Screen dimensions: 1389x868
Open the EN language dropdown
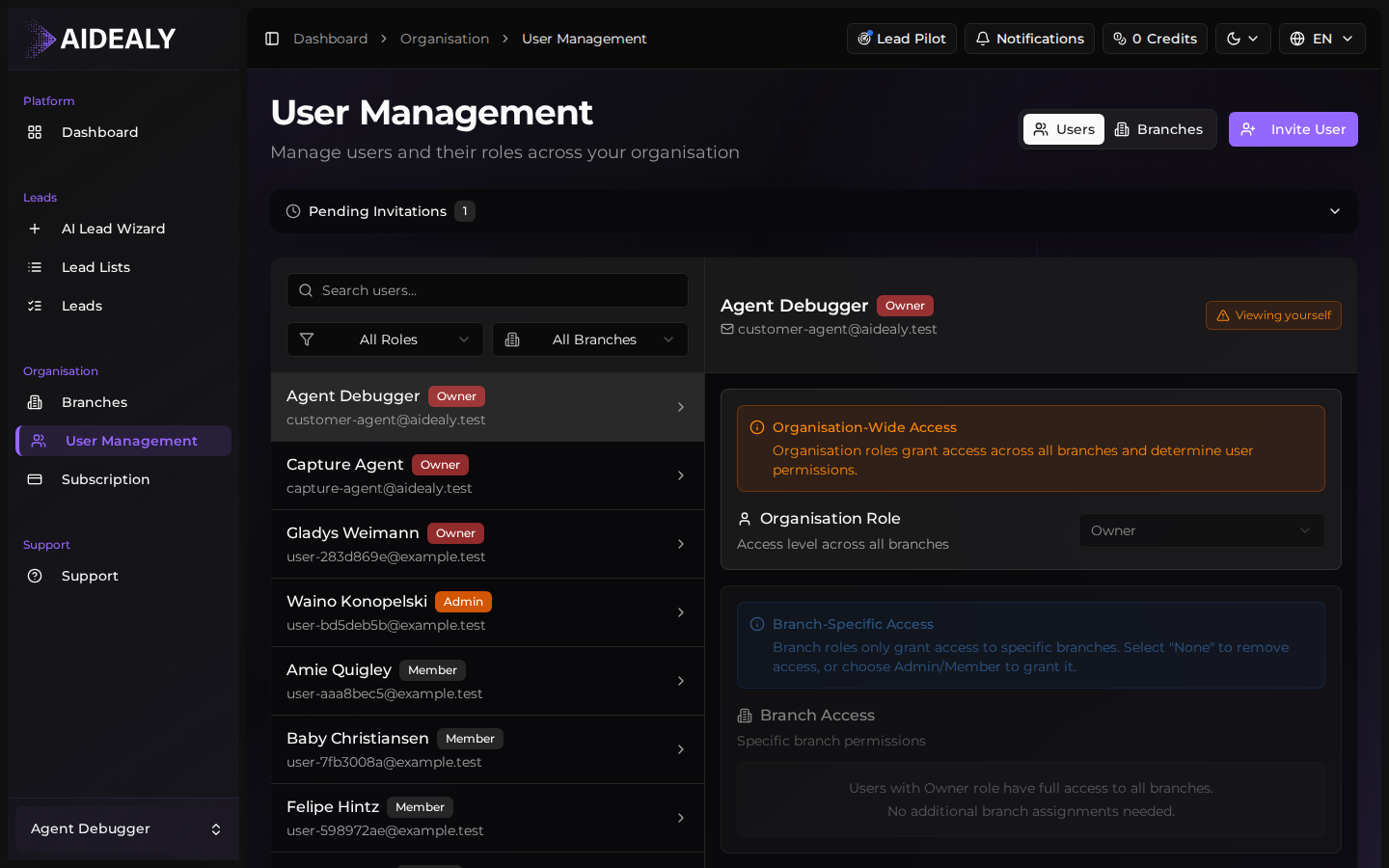[x=1321, y=39]
